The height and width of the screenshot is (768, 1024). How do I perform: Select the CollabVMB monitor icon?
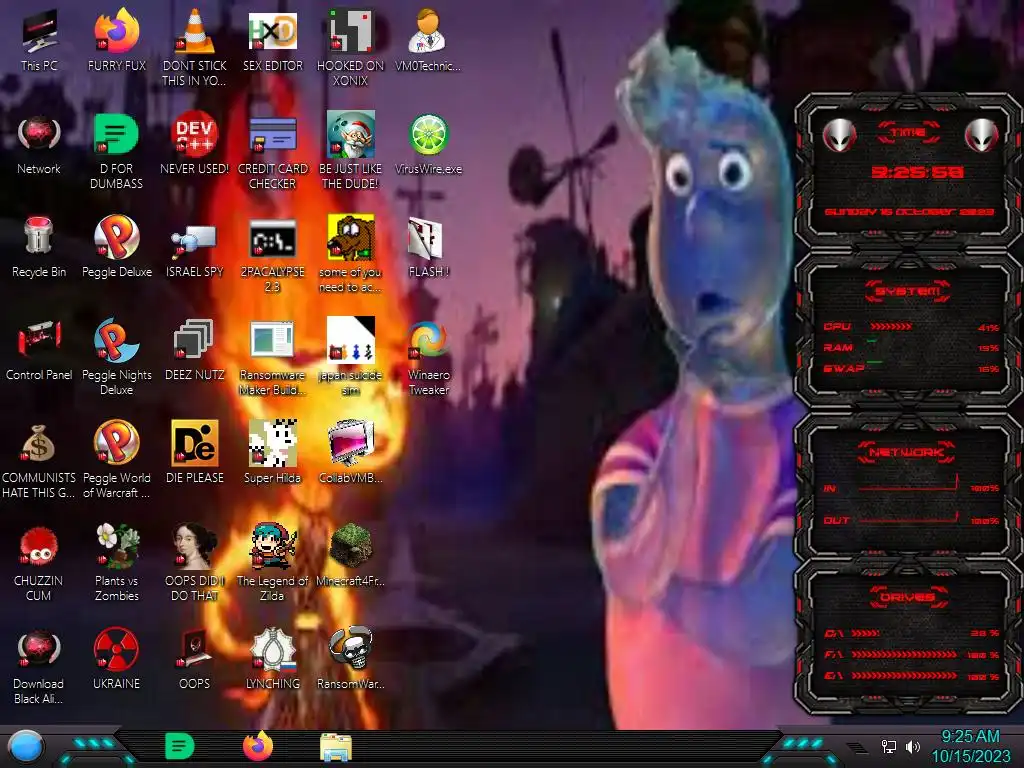[351, 443]
